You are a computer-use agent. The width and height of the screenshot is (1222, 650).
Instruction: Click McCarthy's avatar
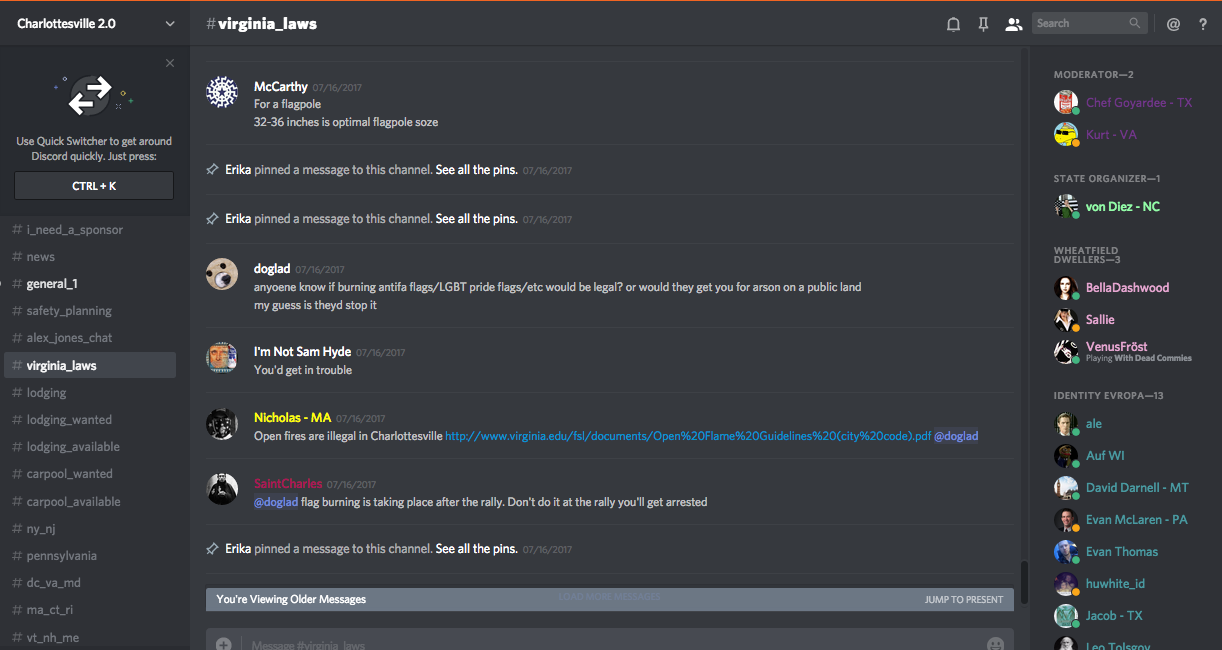point(222,92)
